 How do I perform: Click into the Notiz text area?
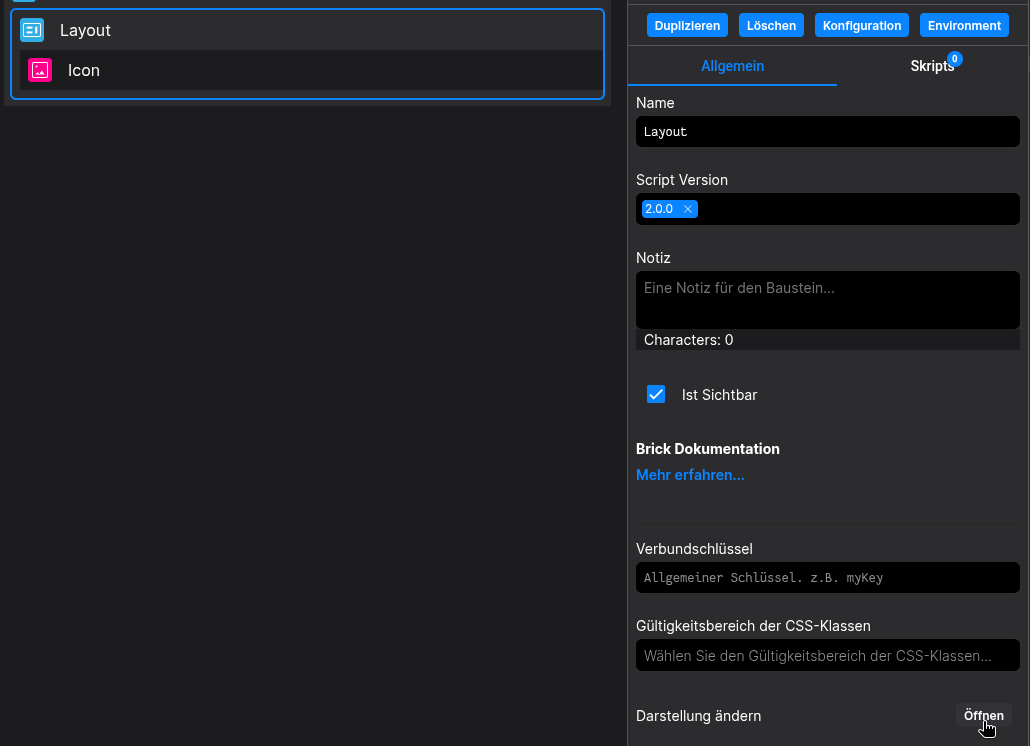[x=827, y=300]
